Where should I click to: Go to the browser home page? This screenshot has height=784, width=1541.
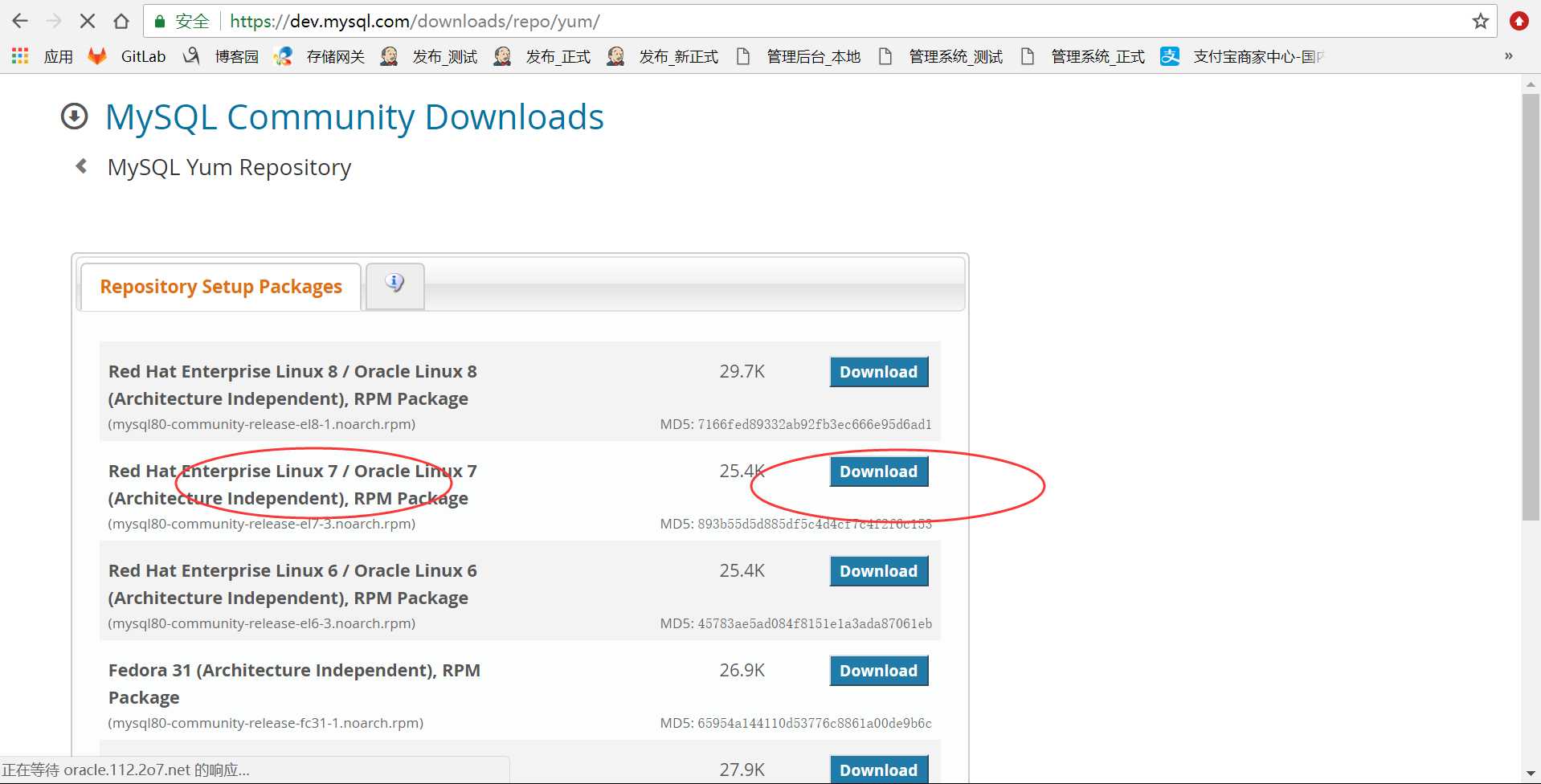click(121, 21)
